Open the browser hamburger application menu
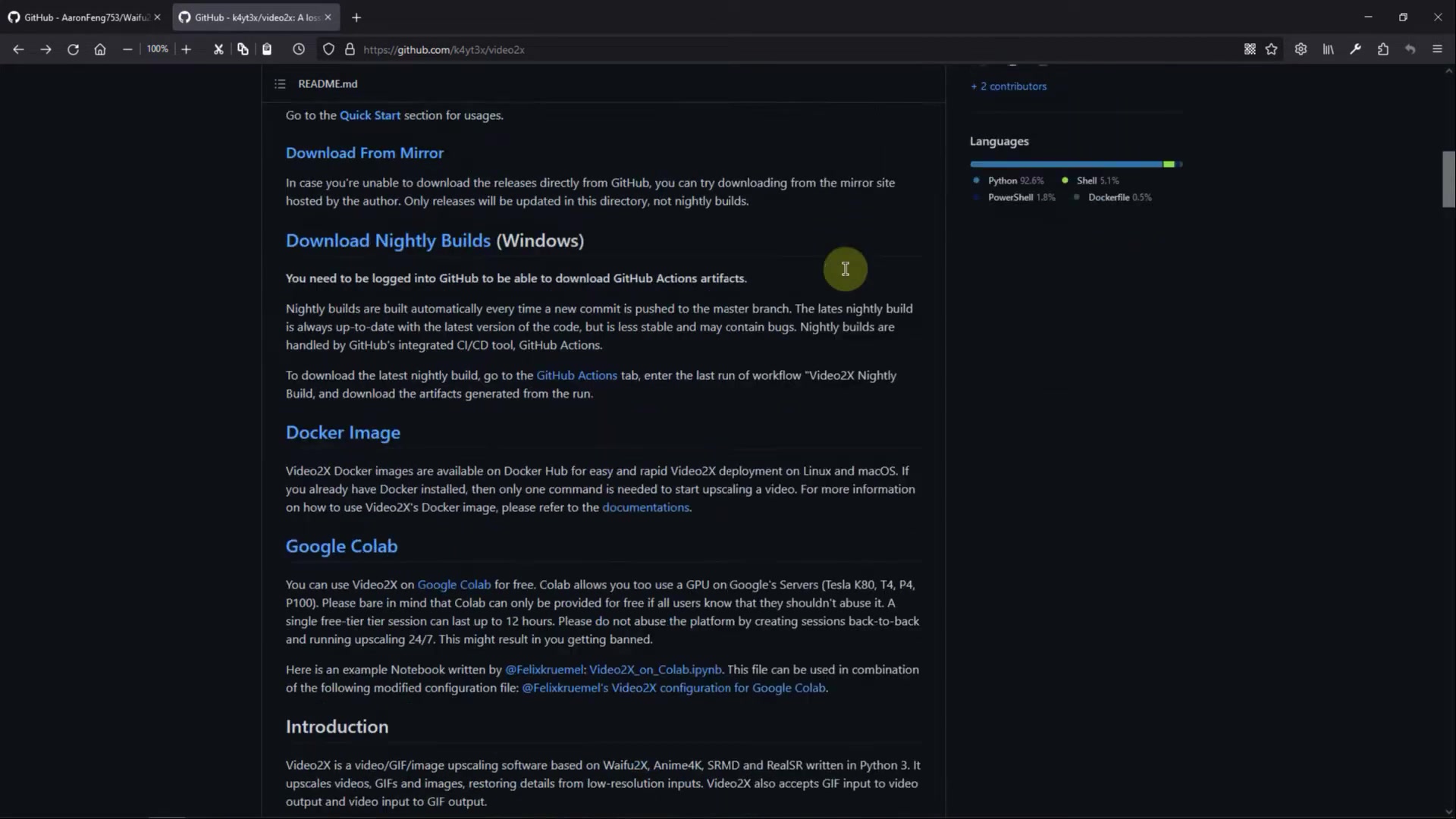Viewport: 1456px width, 819px height. (x=1437, y=49)
